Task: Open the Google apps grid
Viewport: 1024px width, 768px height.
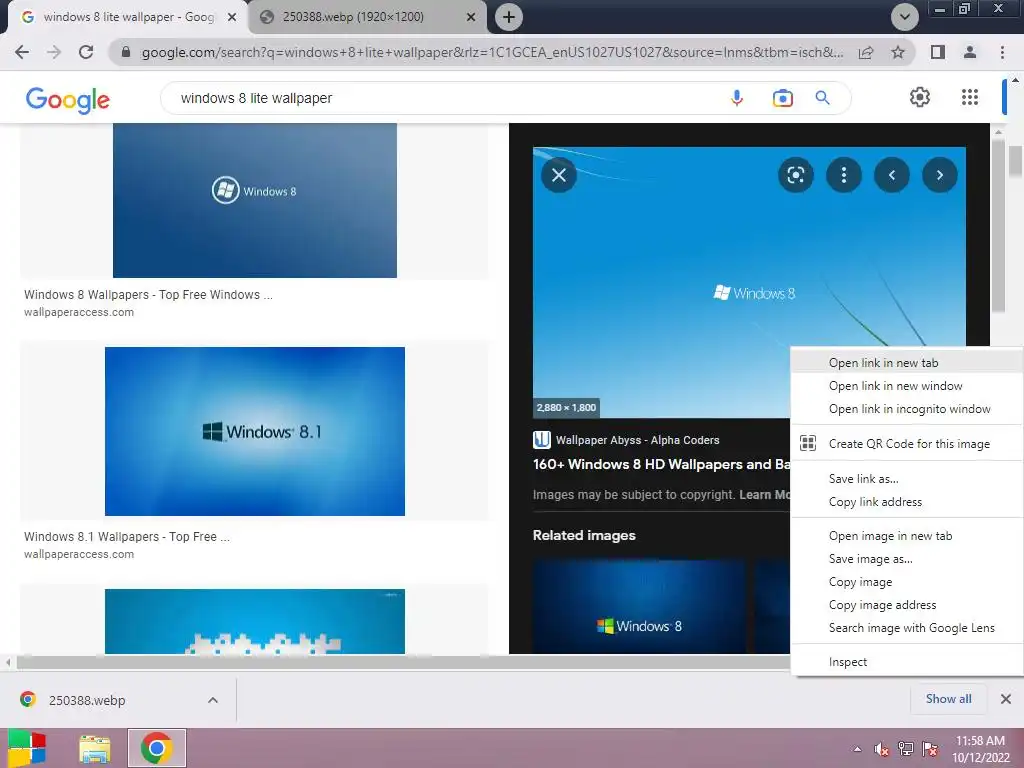Action: click(x=970, y=97)
